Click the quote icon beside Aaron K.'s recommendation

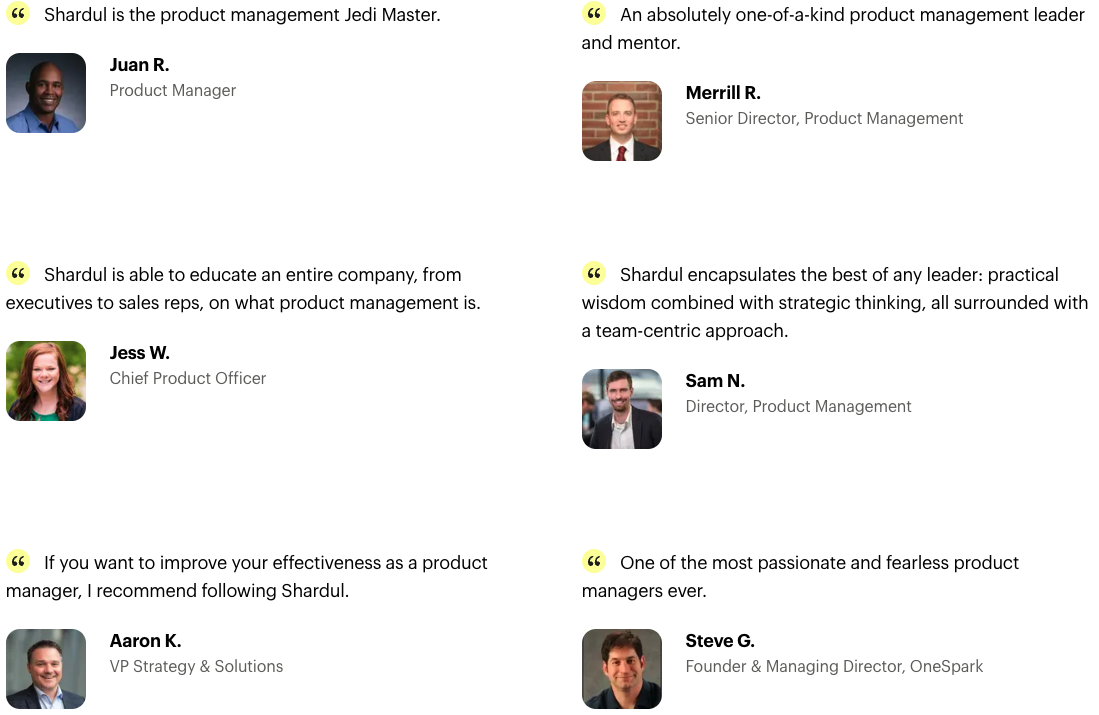18,561
